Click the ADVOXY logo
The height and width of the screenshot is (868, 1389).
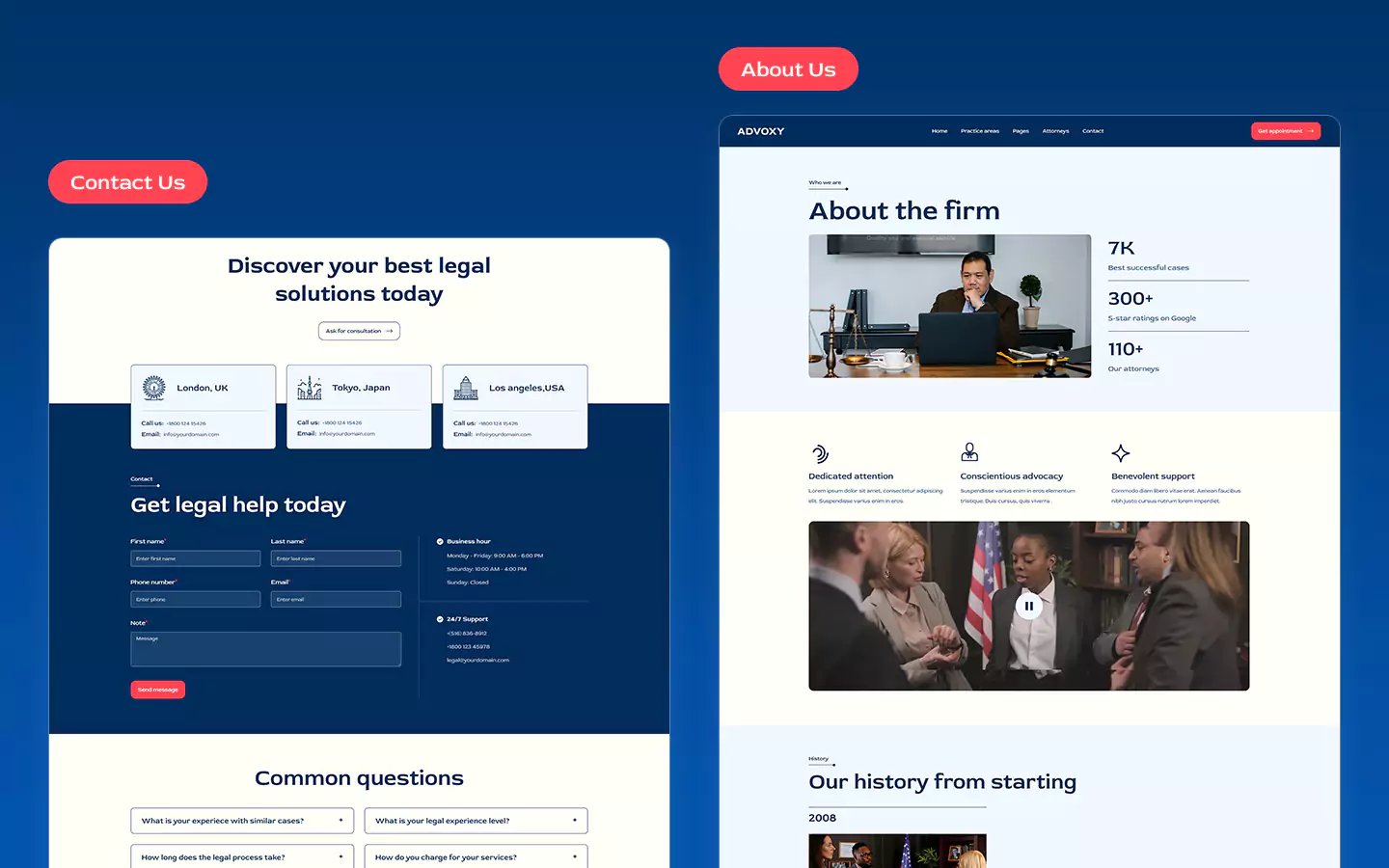tap(760, 131)
